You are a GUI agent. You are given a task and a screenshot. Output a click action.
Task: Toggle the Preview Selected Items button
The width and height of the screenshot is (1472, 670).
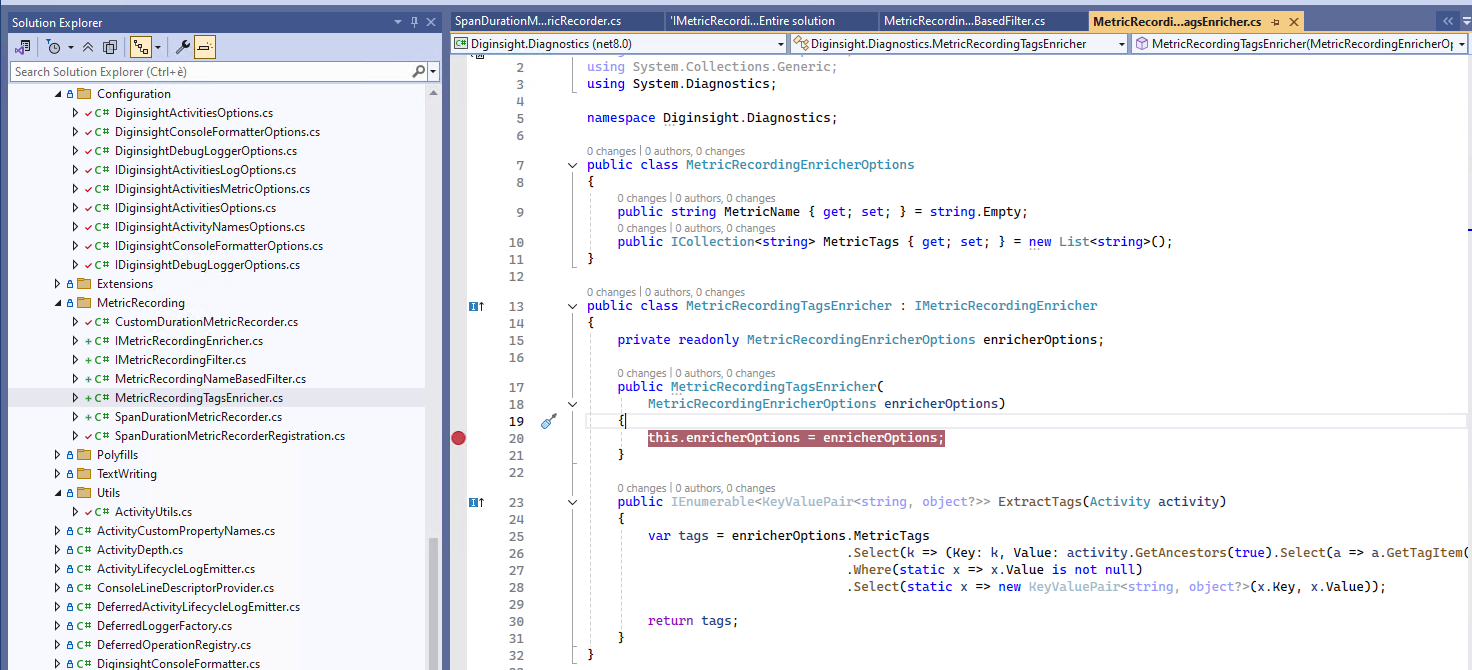pos(204,47)
